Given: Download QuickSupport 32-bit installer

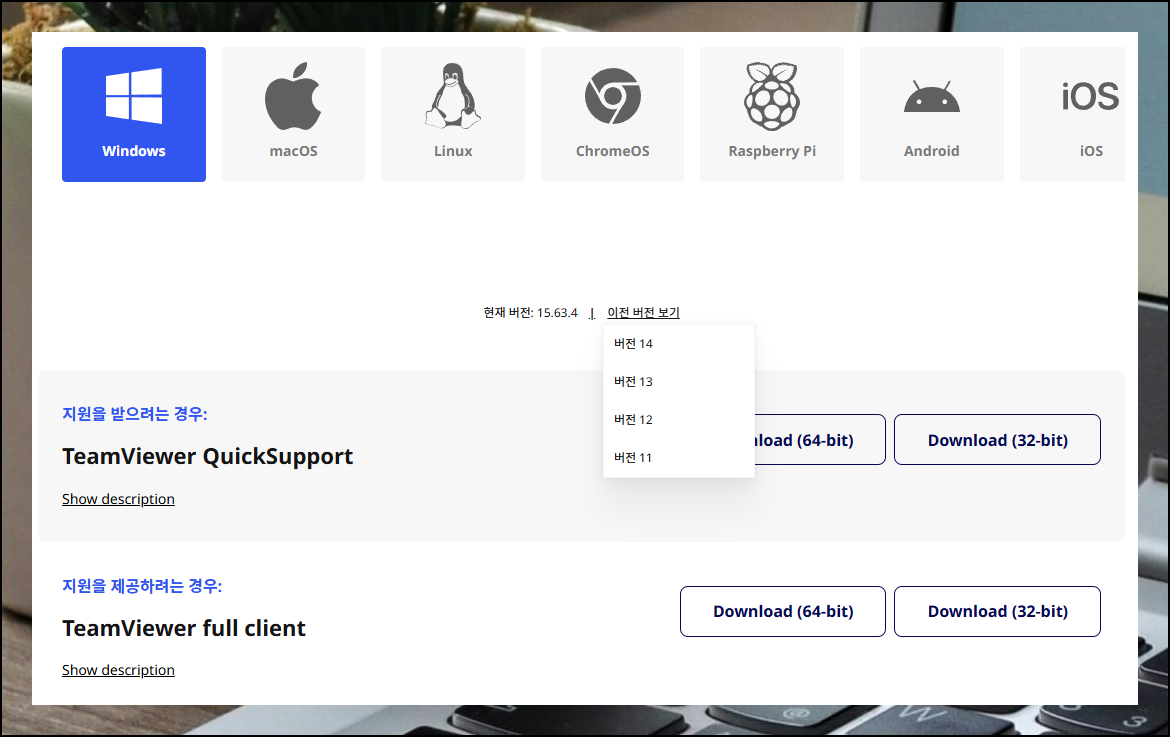Looking at the screenshot, I should click(998, 440).
